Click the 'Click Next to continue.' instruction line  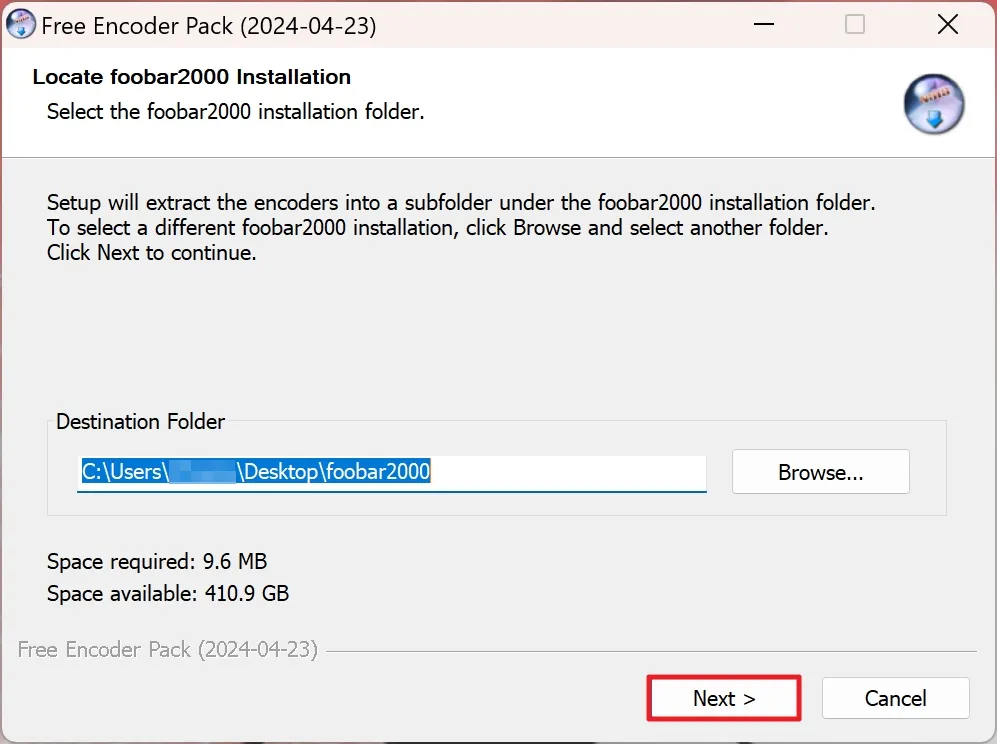151,253
